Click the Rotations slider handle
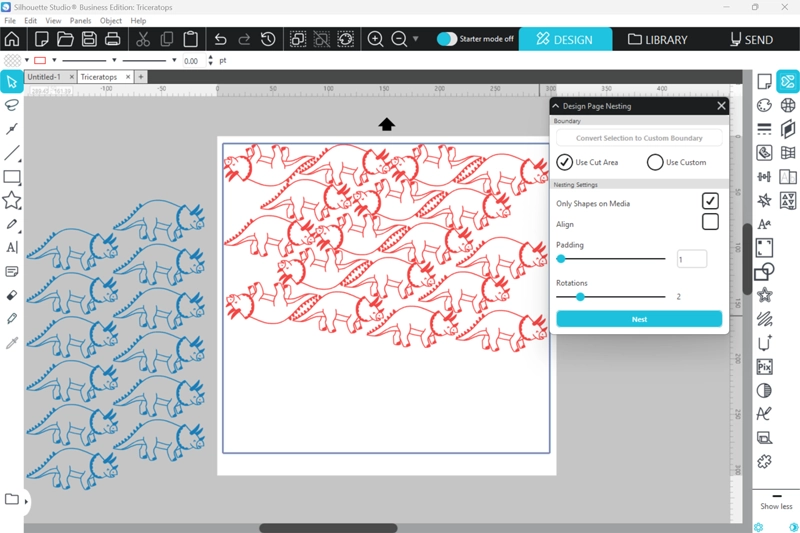800x533 pixels. (x=580, y=297)
